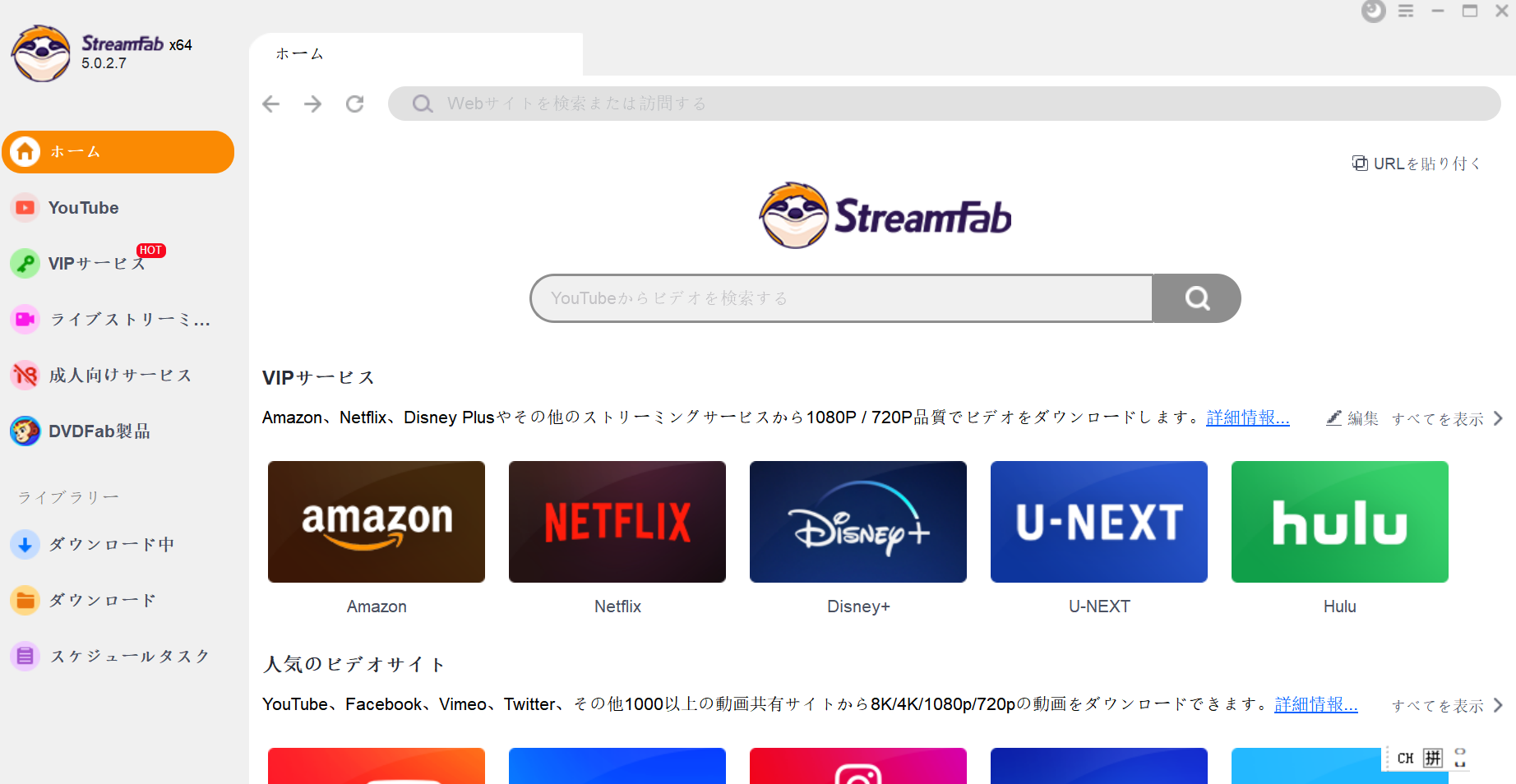
Task: Click the U-NEXT label under tile
Action: pyautogui.click(x=1099, y=606)
